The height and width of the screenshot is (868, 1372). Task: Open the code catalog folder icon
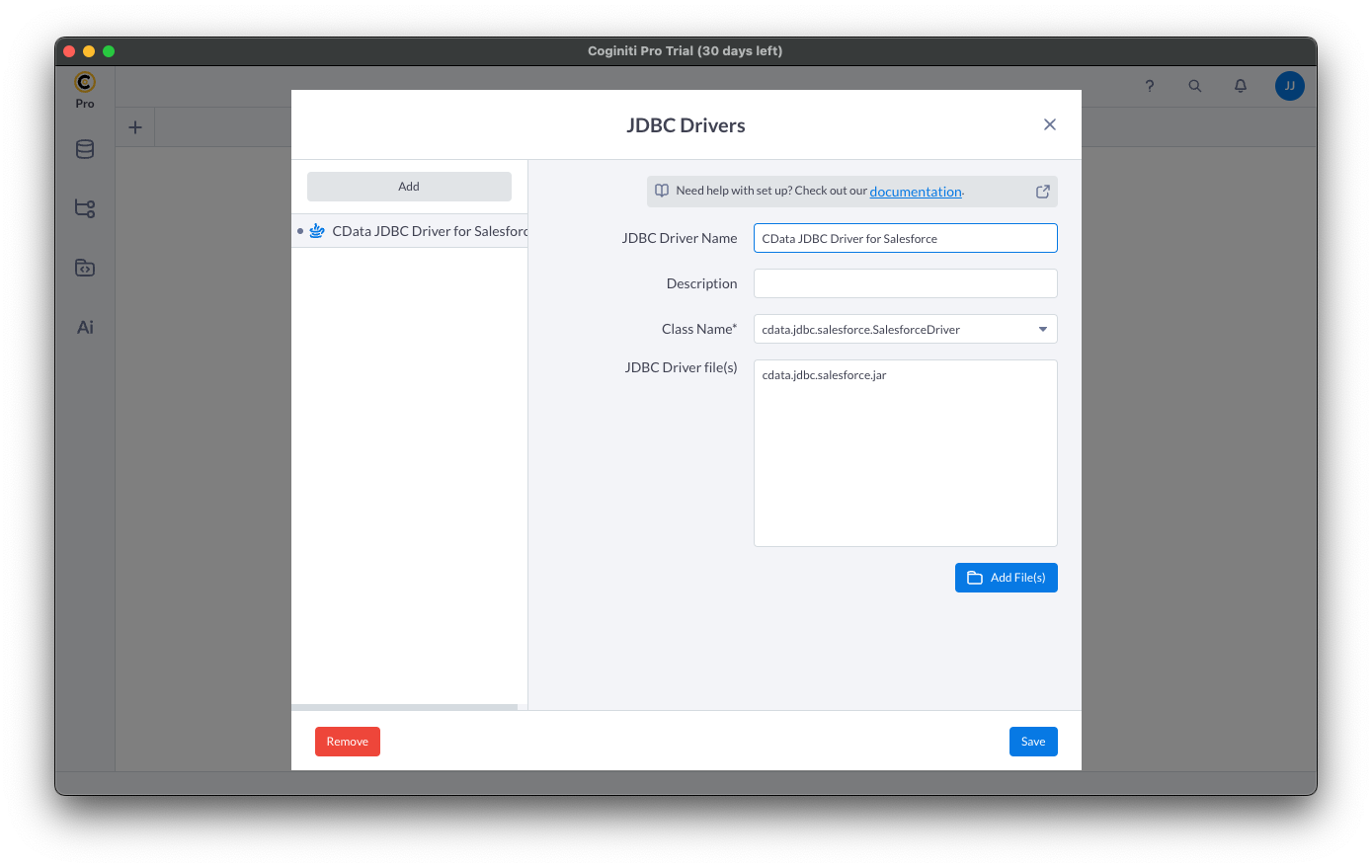85,268
